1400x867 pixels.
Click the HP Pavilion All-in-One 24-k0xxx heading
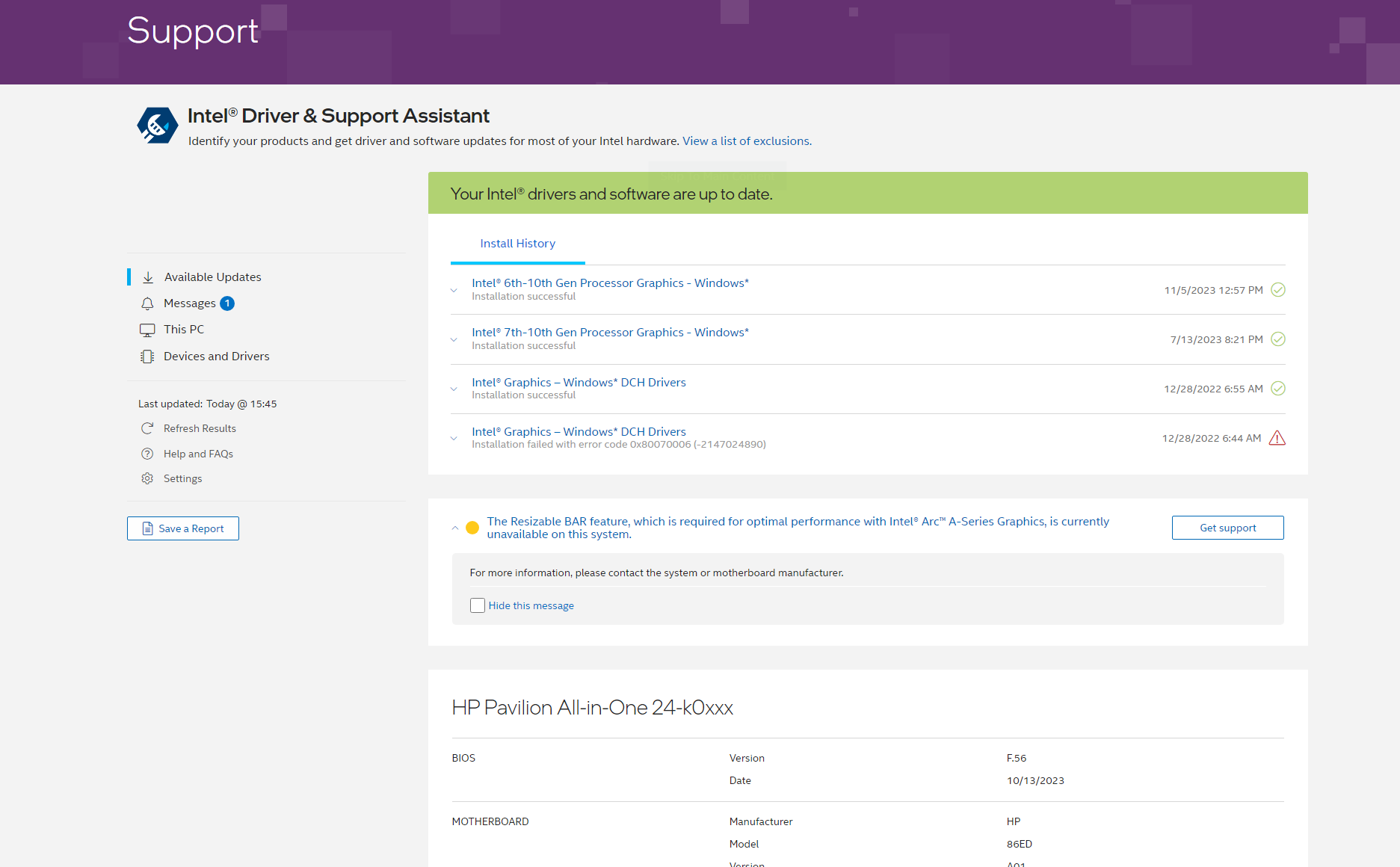pyautogui.click(x=593, y=708)
